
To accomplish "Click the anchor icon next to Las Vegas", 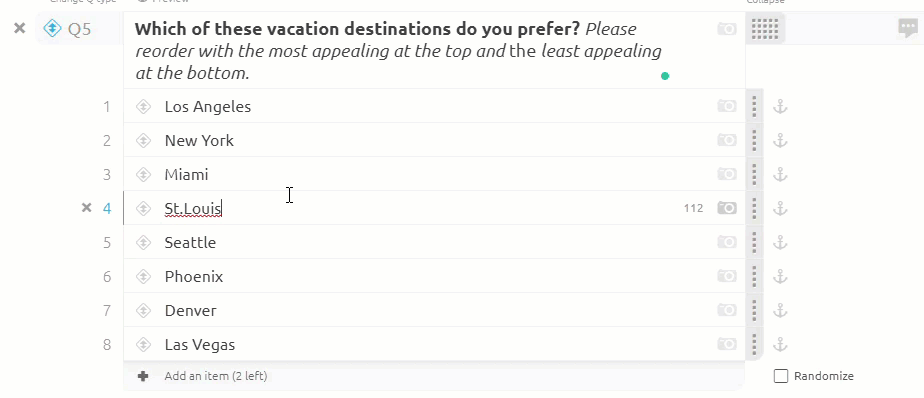I will pos(780,345).
